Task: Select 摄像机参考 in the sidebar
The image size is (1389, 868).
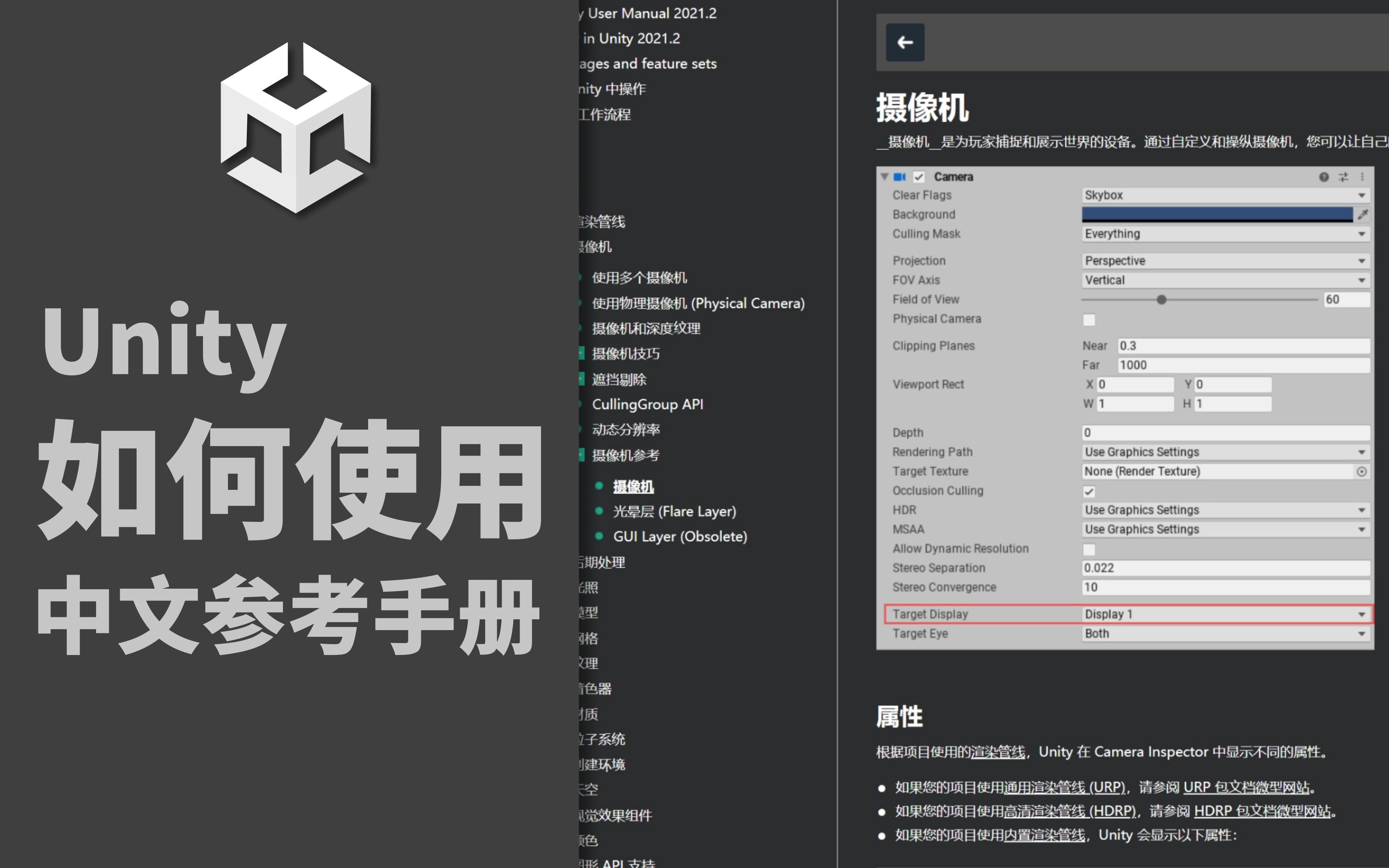Action: (x=626, y=455)
